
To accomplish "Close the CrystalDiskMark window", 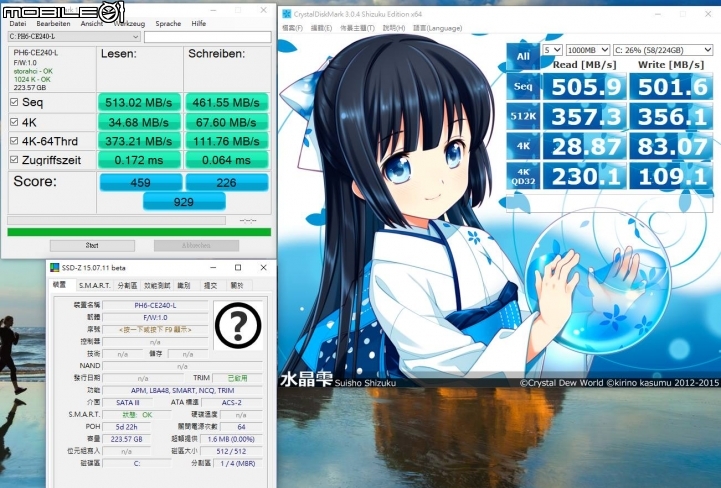I will tap(708, 14).
